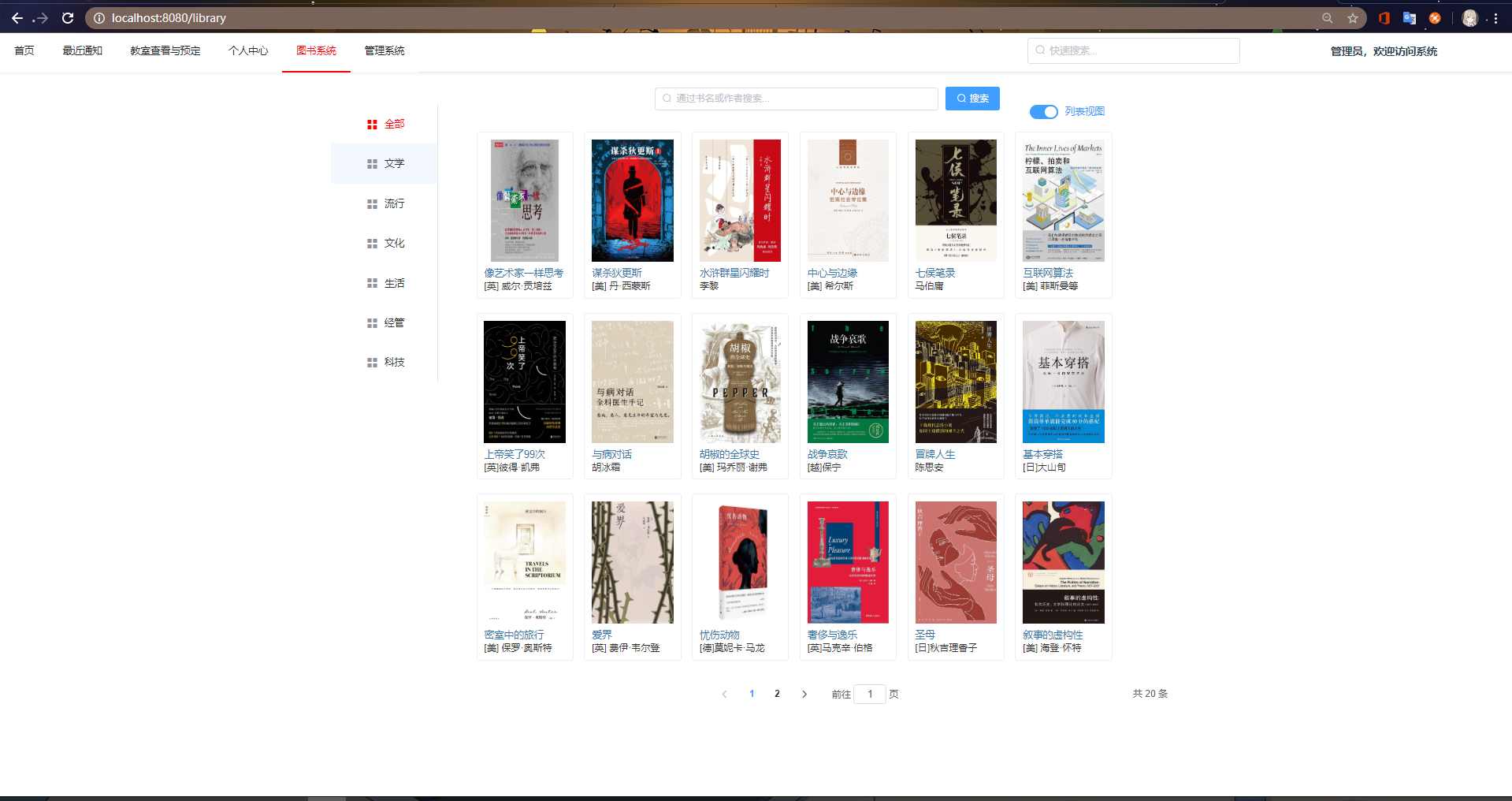Go to page 2 in pagination
The height and width of the screenshot is (801, 1512).
point(777,695)
